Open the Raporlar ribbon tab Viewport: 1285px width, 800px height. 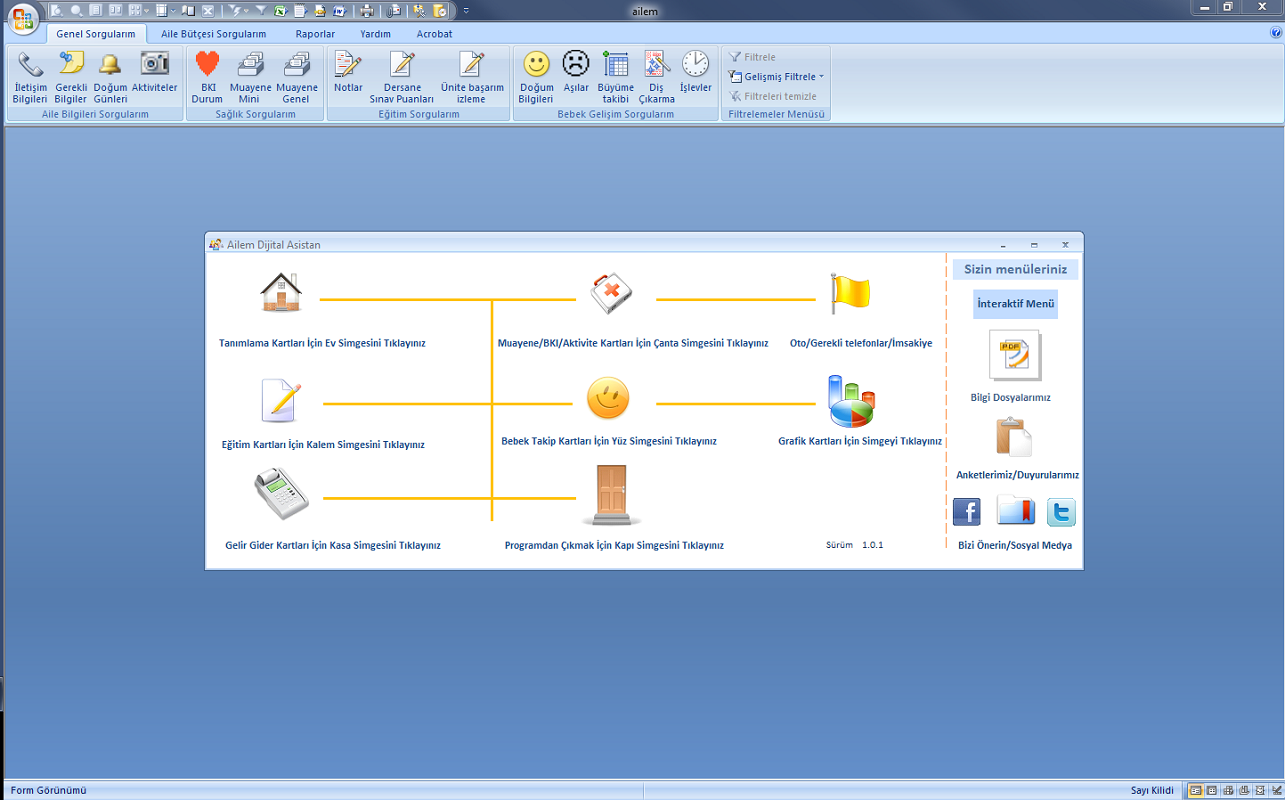coord(315,34)
